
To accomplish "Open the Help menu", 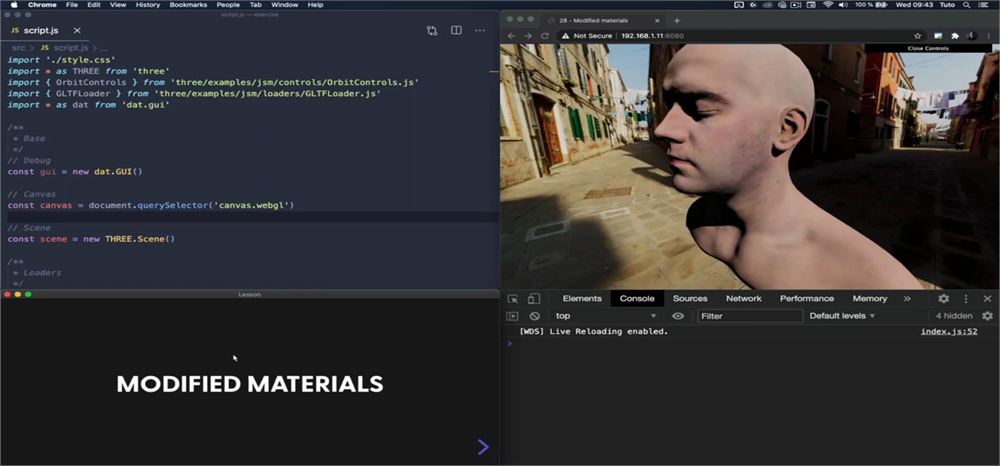I will pos(315,4).
